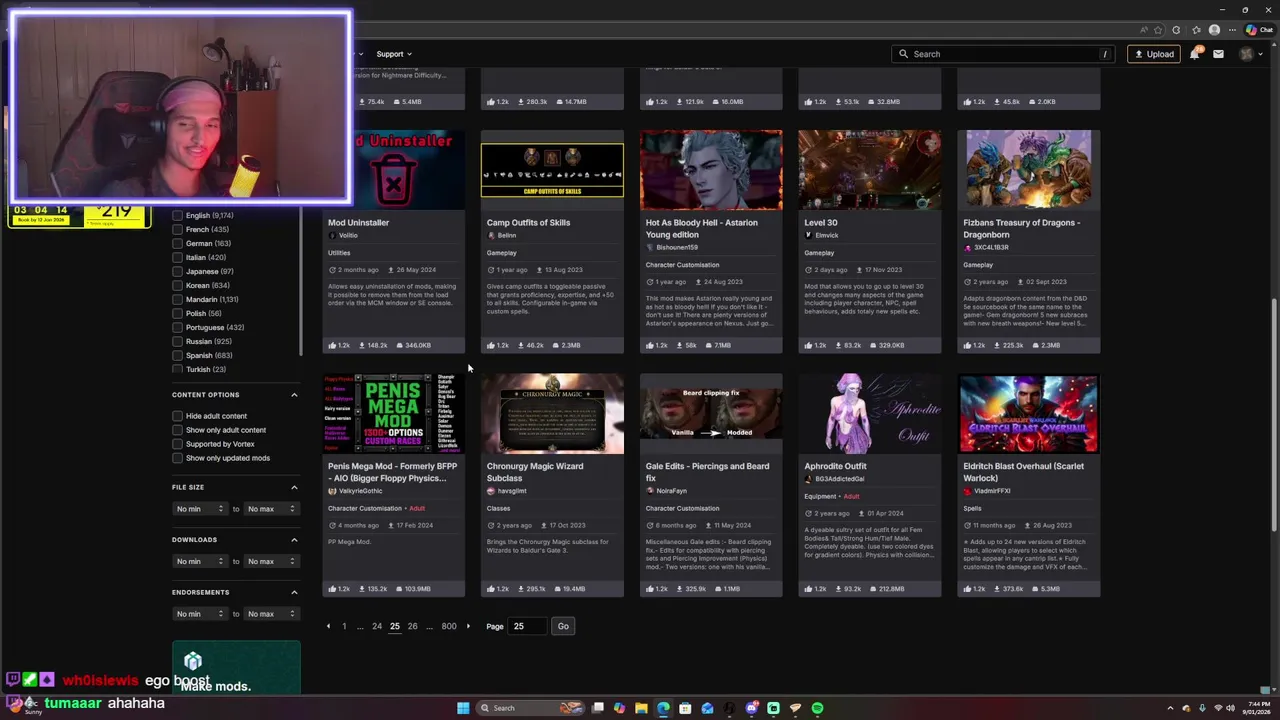Open Microsoft Edge from the taskbar

coord(663,708)
